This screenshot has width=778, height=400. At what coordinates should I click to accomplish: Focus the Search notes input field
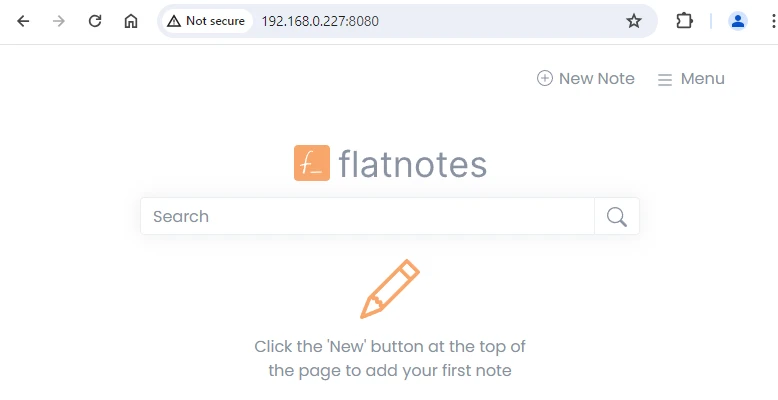(x=368, y=216)
